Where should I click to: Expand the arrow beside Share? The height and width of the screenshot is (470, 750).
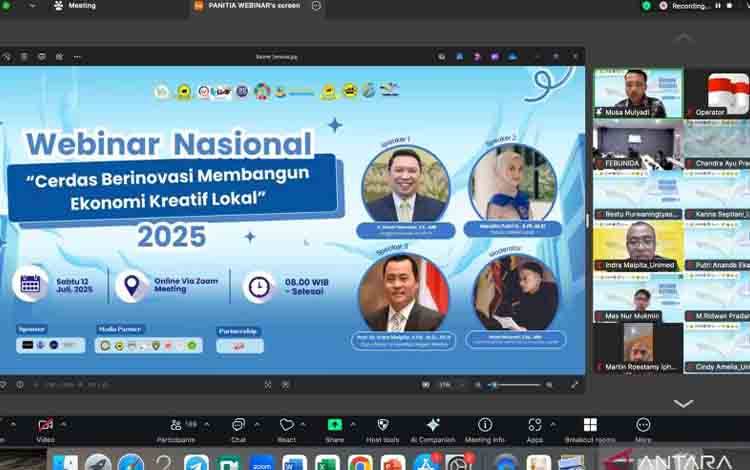click(353, 424)
